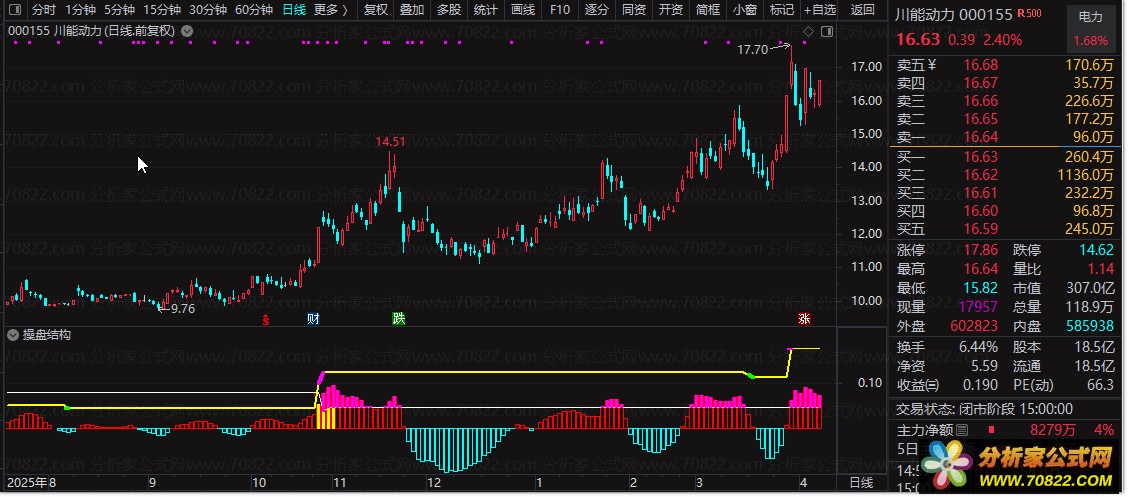This screenshot has width=1129, height=497.
Task: Toggle the chart panel layout icon
Action: pos(827,32)
